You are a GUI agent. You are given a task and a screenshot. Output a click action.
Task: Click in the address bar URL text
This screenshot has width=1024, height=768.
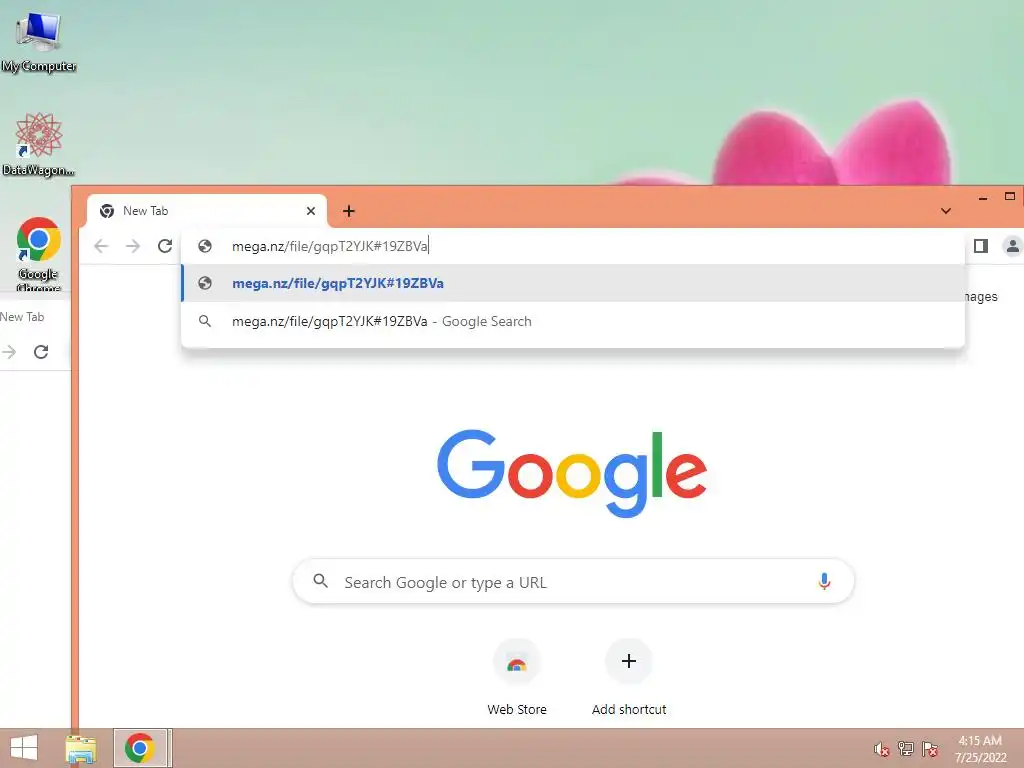330,246
